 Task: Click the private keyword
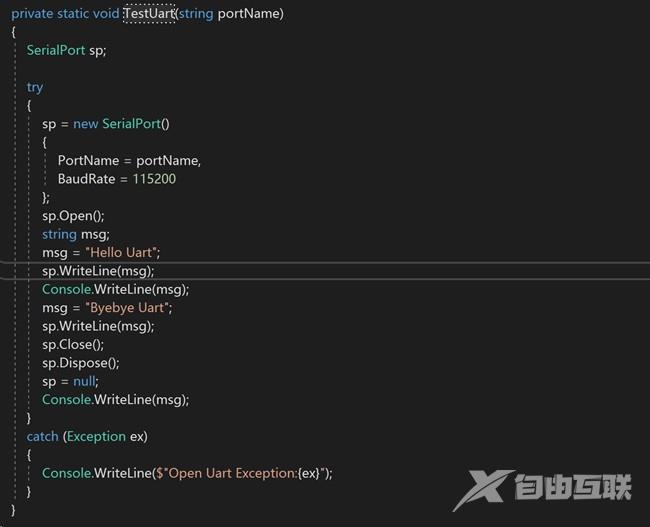point(35,14)
